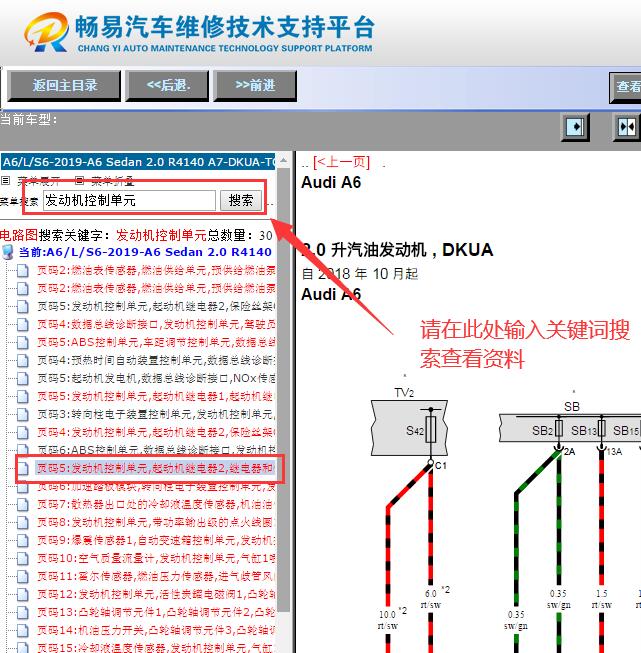Click the left tree panel scrollbar thumb
This screenshot has height=653, width=641.
click(x=284, y=389)
